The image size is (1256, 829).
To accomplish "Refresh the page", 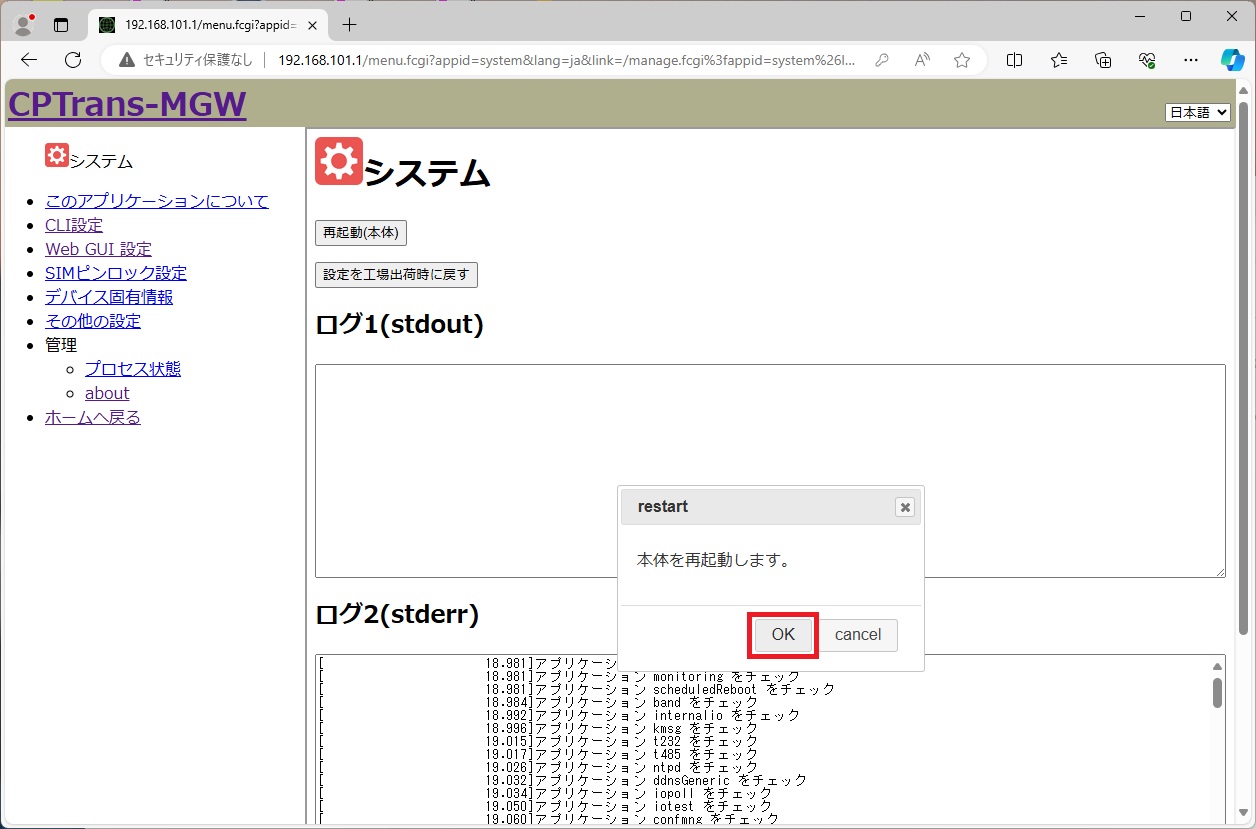I will tap(73, 60).
